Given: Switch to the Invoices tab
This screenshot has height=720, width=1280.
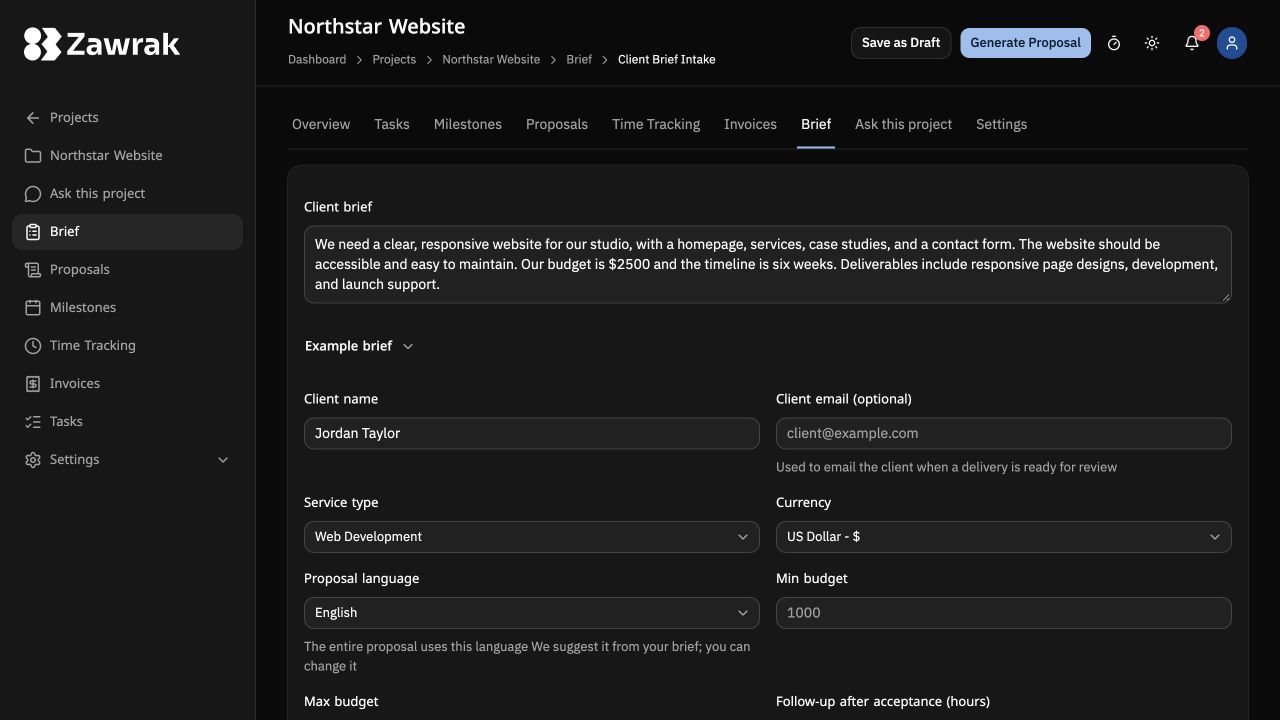Looking at the screenshot, I should (750, 125).
